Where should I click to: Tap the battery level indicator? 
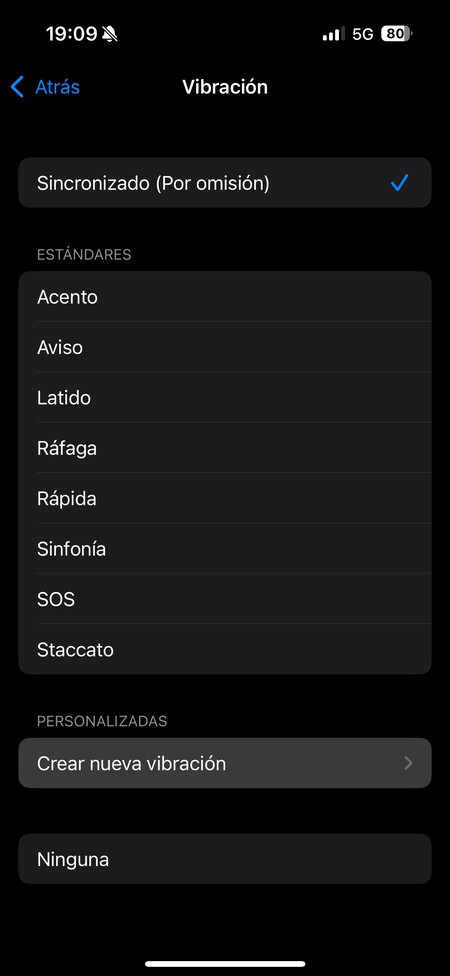click(396, 34)
